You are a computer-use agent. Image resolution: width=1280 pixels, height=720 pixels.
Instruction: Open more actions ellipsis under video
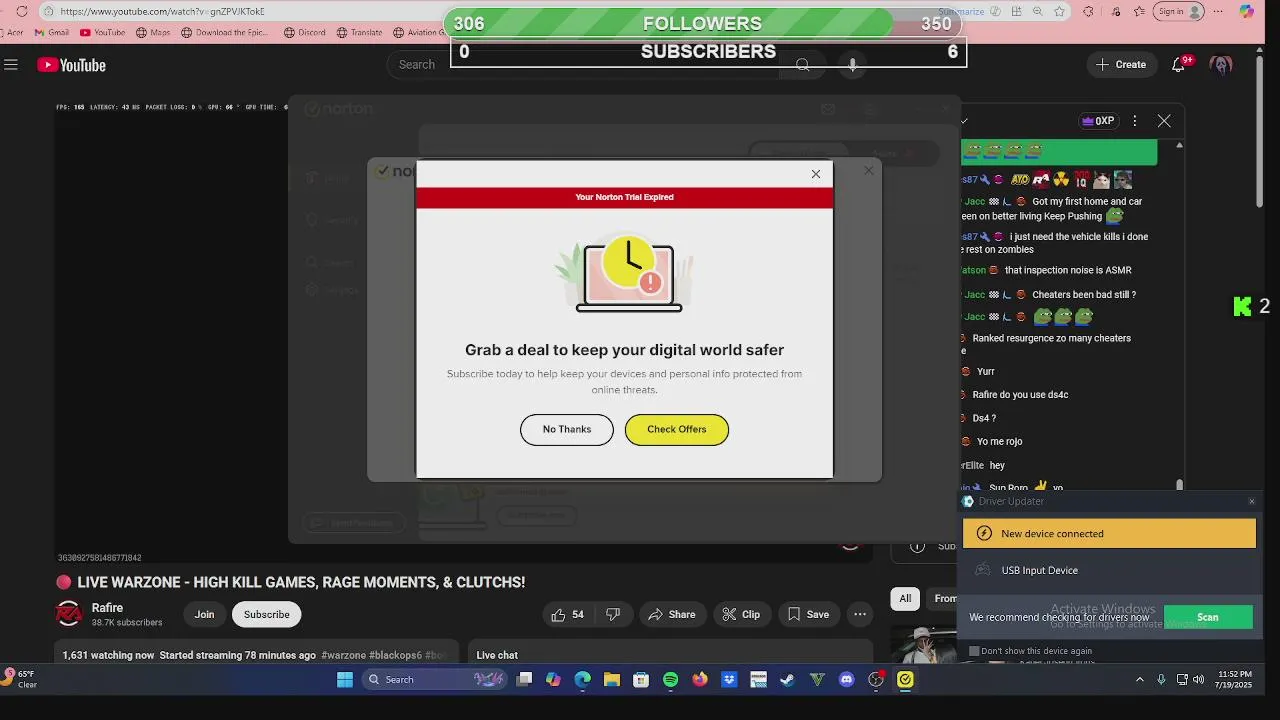[x=860, y=614]
